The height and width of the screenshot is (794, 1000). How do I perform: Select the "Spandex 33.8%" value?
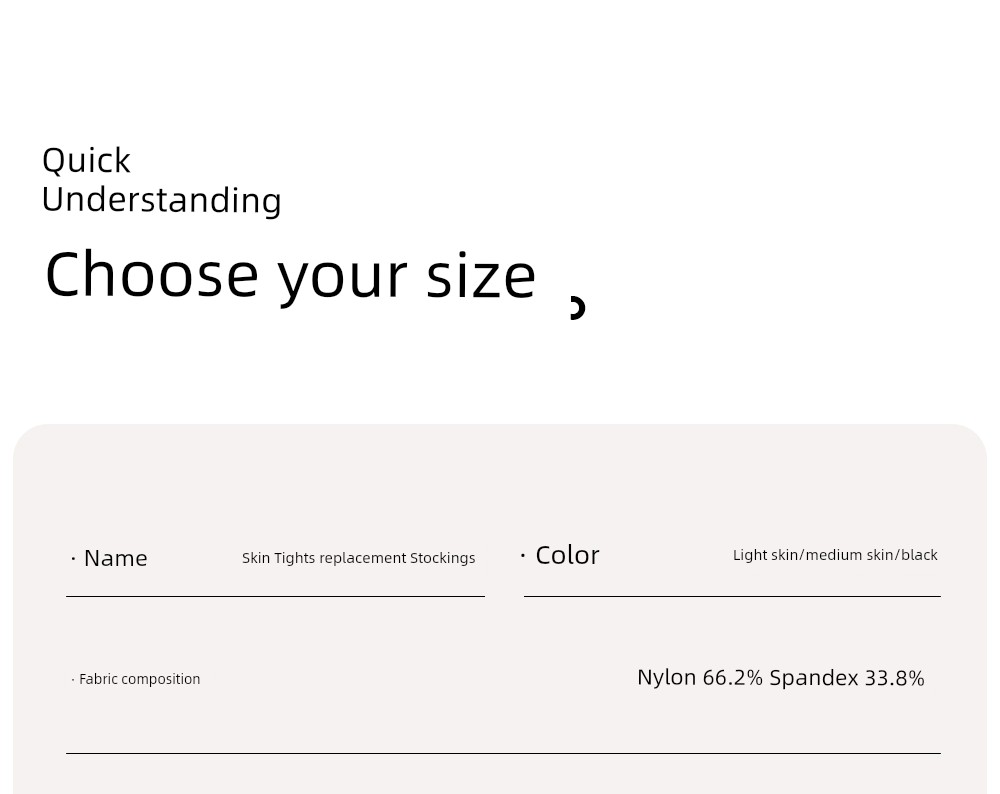[847, 677]
